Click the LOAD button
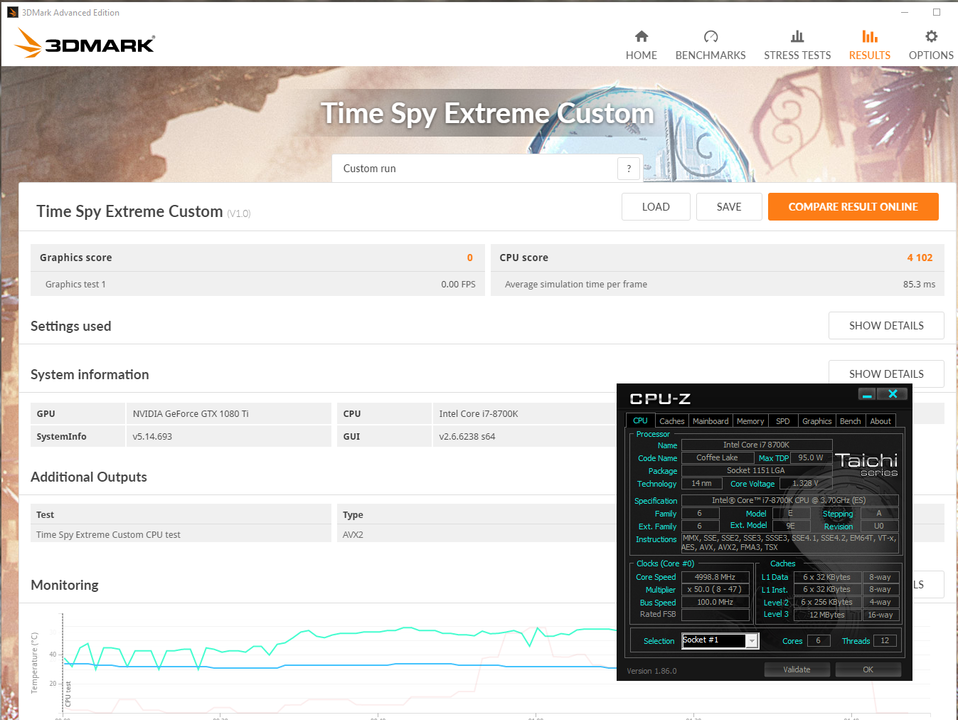 pyautogui.click(x=656, y=207)
